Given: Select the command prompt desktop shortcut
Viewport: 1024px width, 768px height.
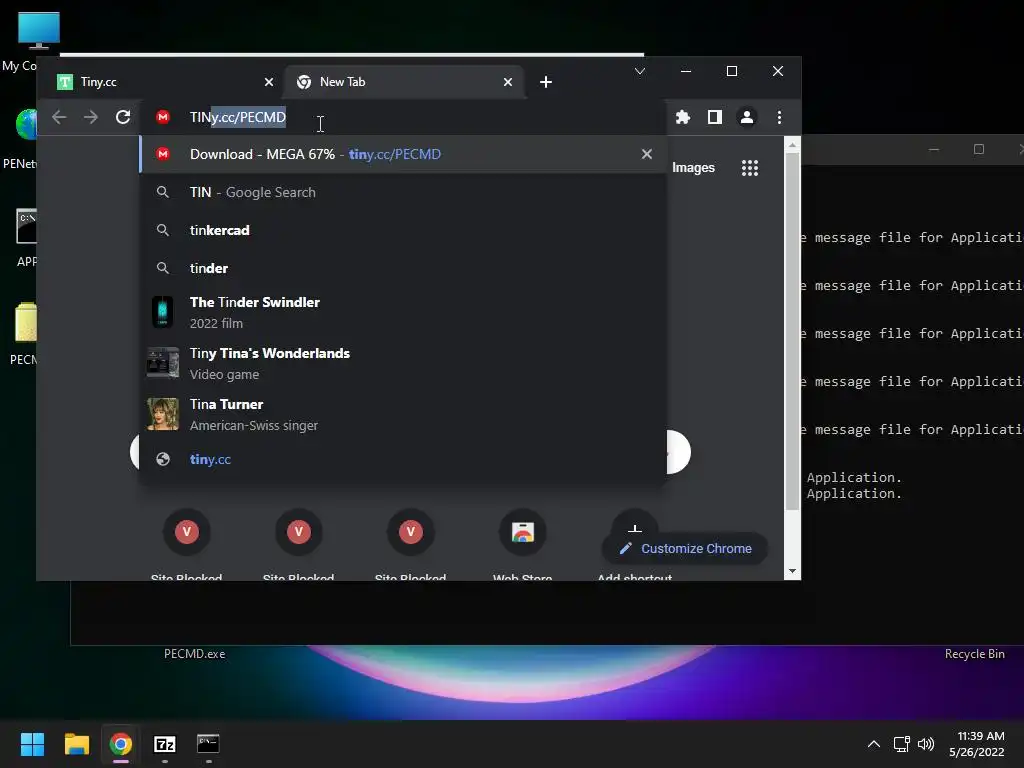Looking at the screenshot, I should [26, 226].
